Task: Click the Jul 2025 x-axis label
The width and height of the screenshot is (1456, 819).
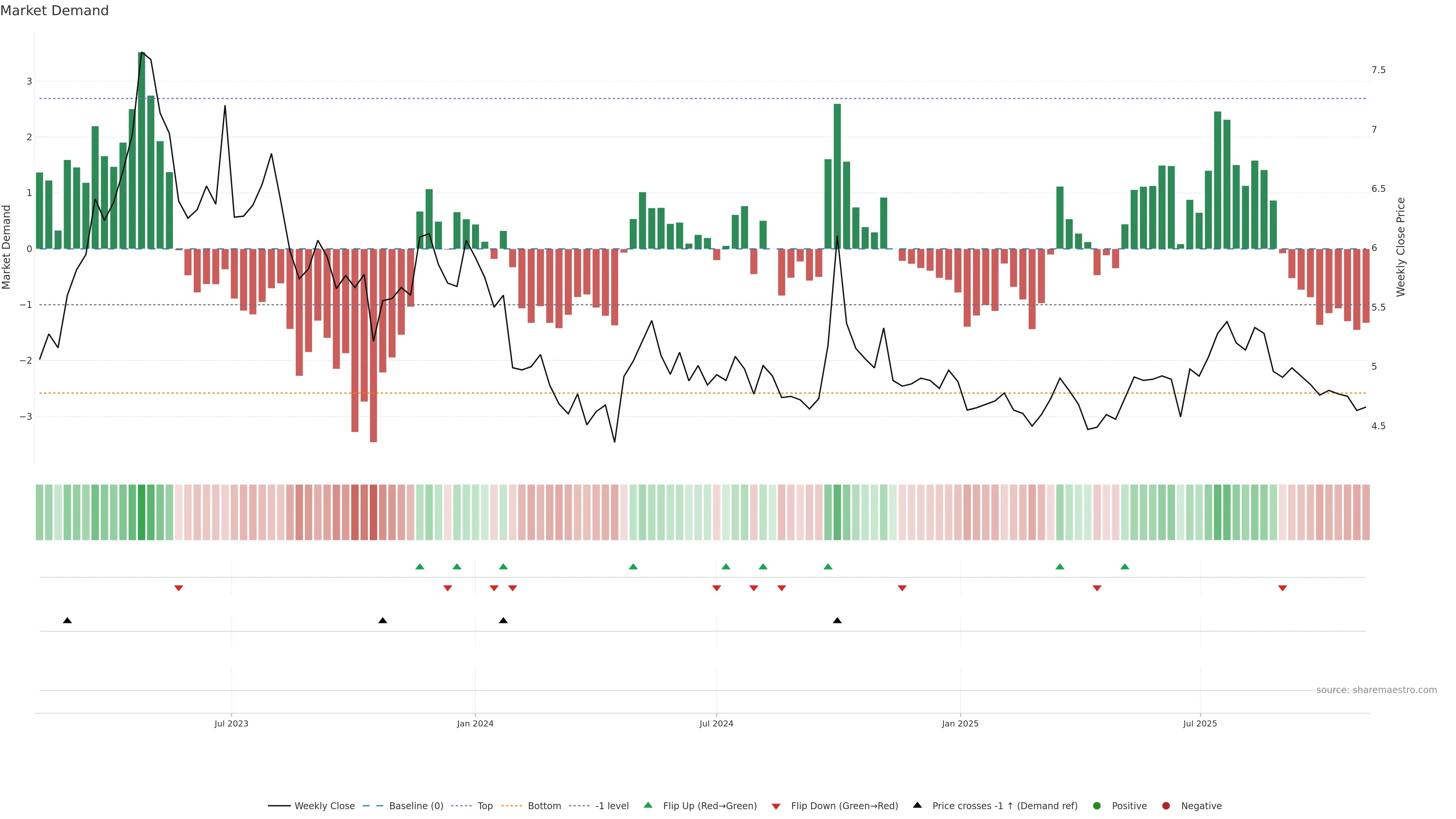Action: [x=1200, y=724]
